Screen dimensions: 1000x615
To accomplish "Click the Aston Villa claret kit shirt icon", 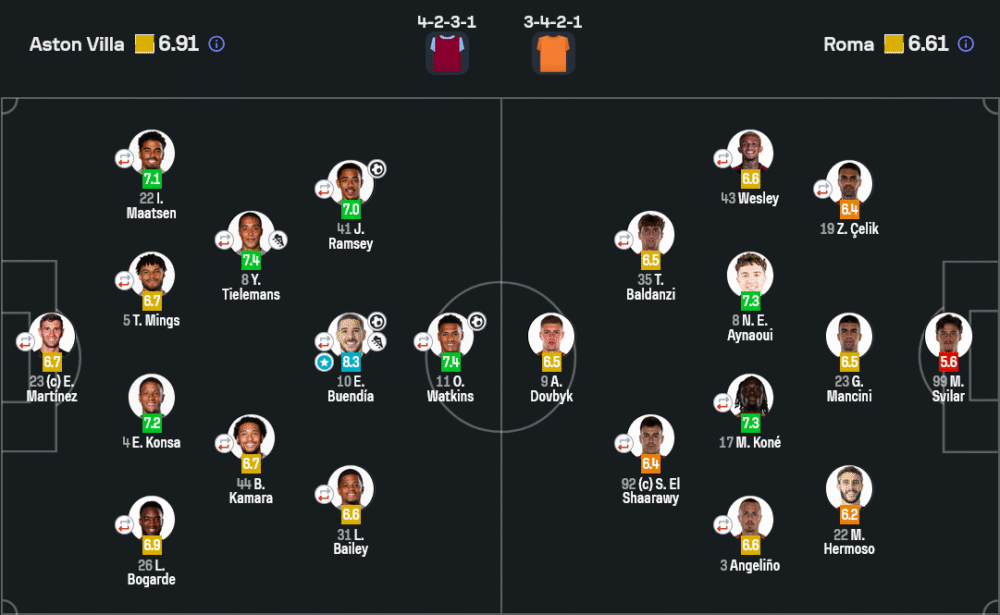I will (x=447, y=54).
